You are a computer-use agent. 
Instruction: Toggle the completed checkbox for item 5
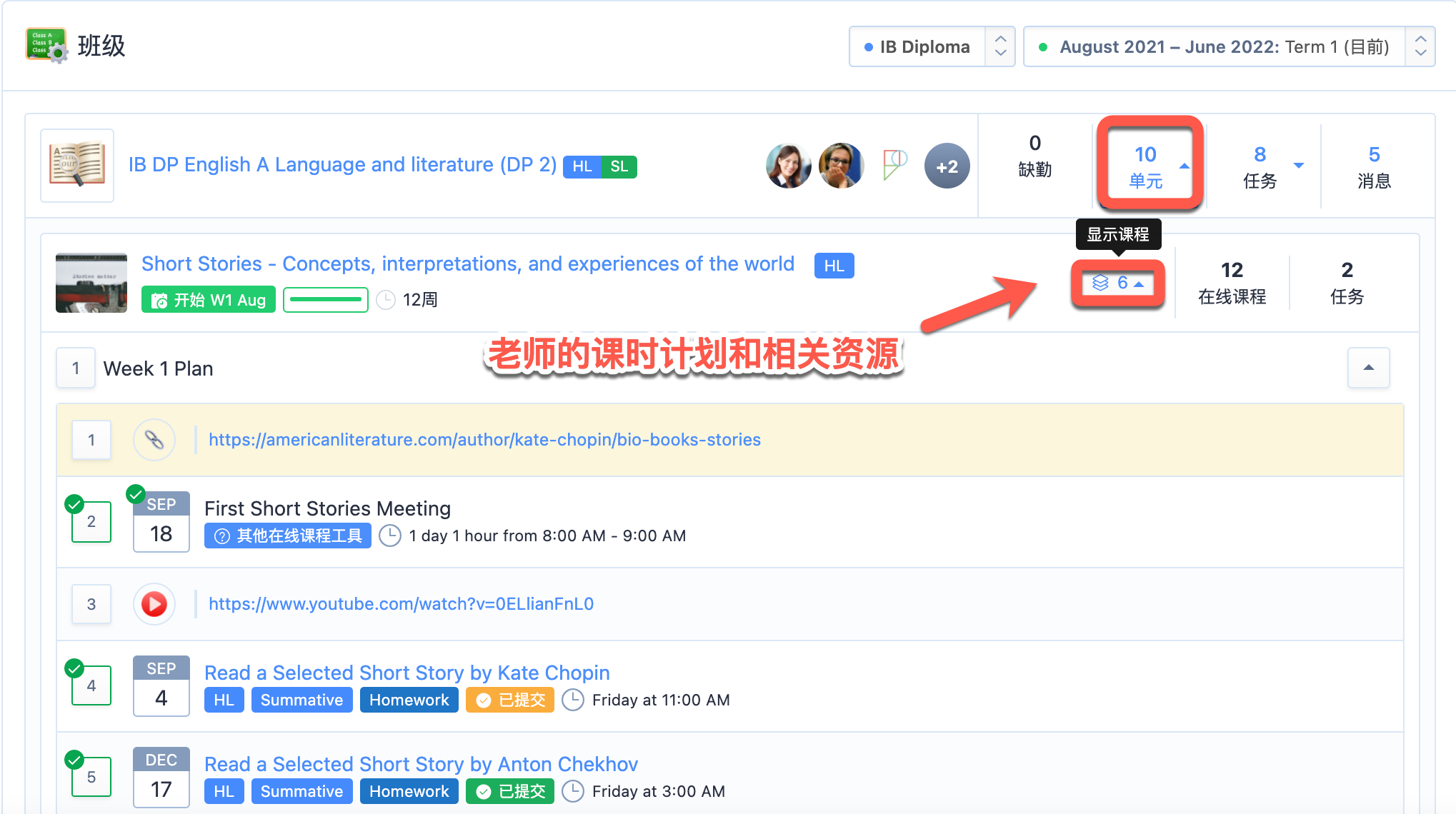(x=91, y=777)
